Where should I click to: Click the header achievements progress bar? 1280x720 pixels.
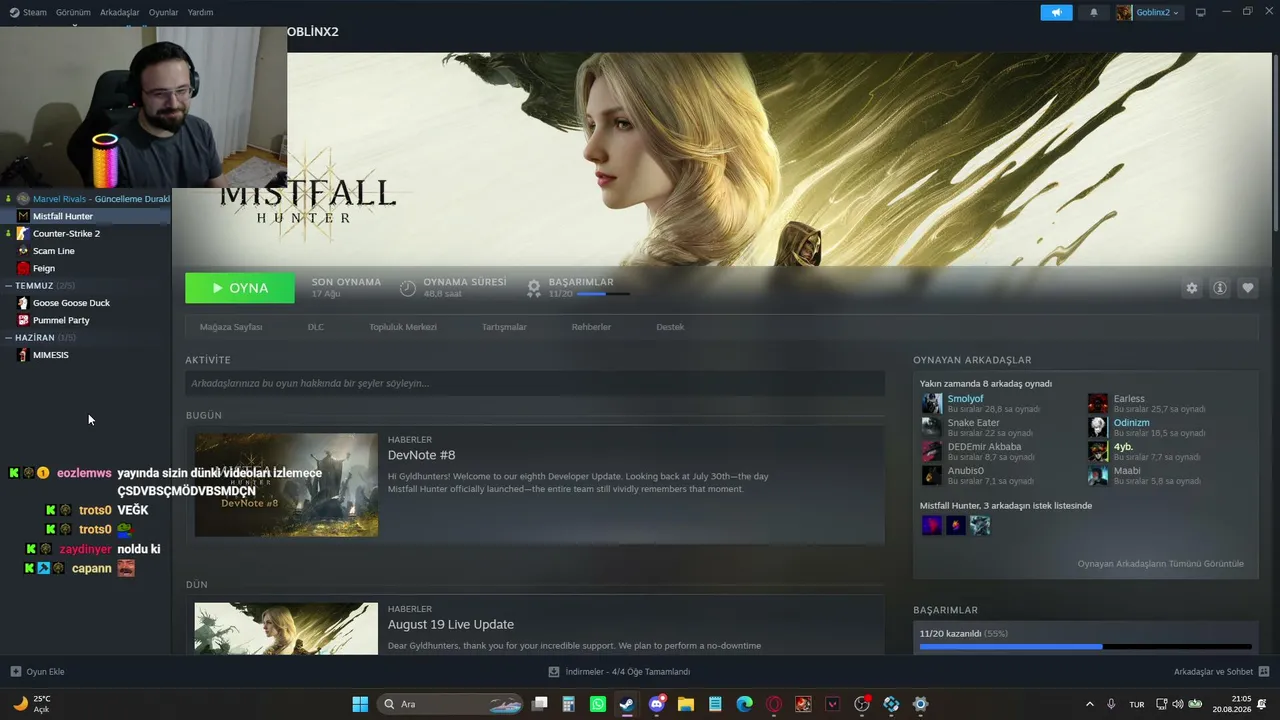point(603,294)
